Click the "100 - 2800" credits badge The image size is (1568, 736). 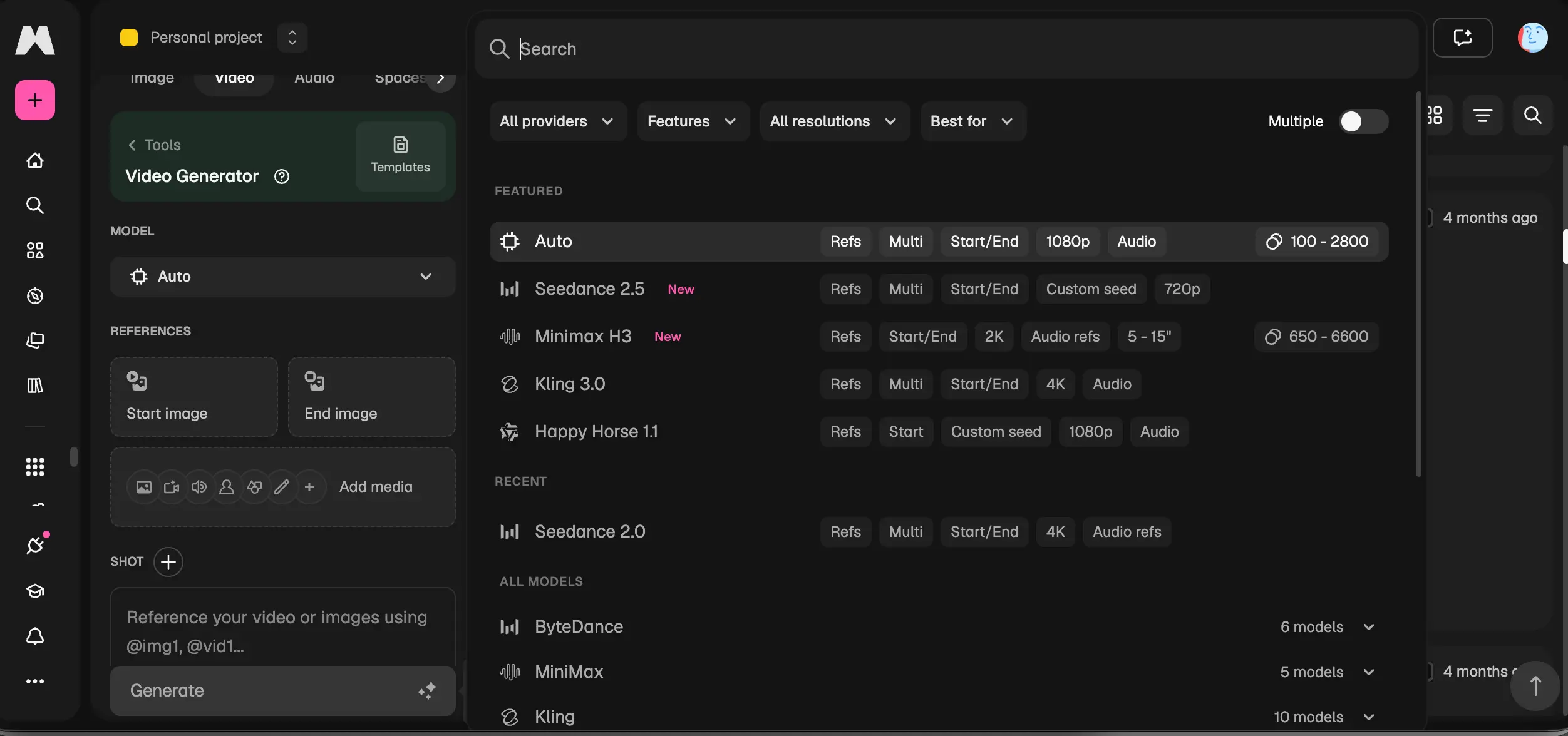tap(1318, 242)
